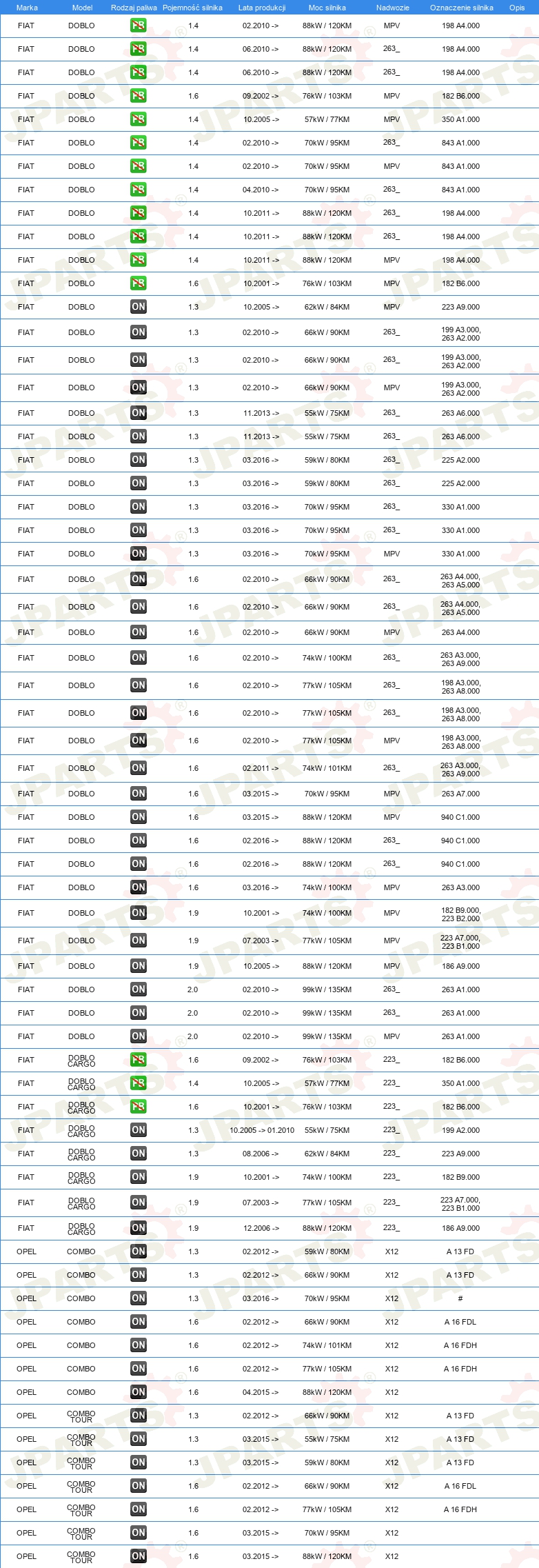The width and height of the screenshot is (539, 1568).
Task: Select the '10.2005 -> 01.2010' production years cell
Action: (x=262, y=1130)
